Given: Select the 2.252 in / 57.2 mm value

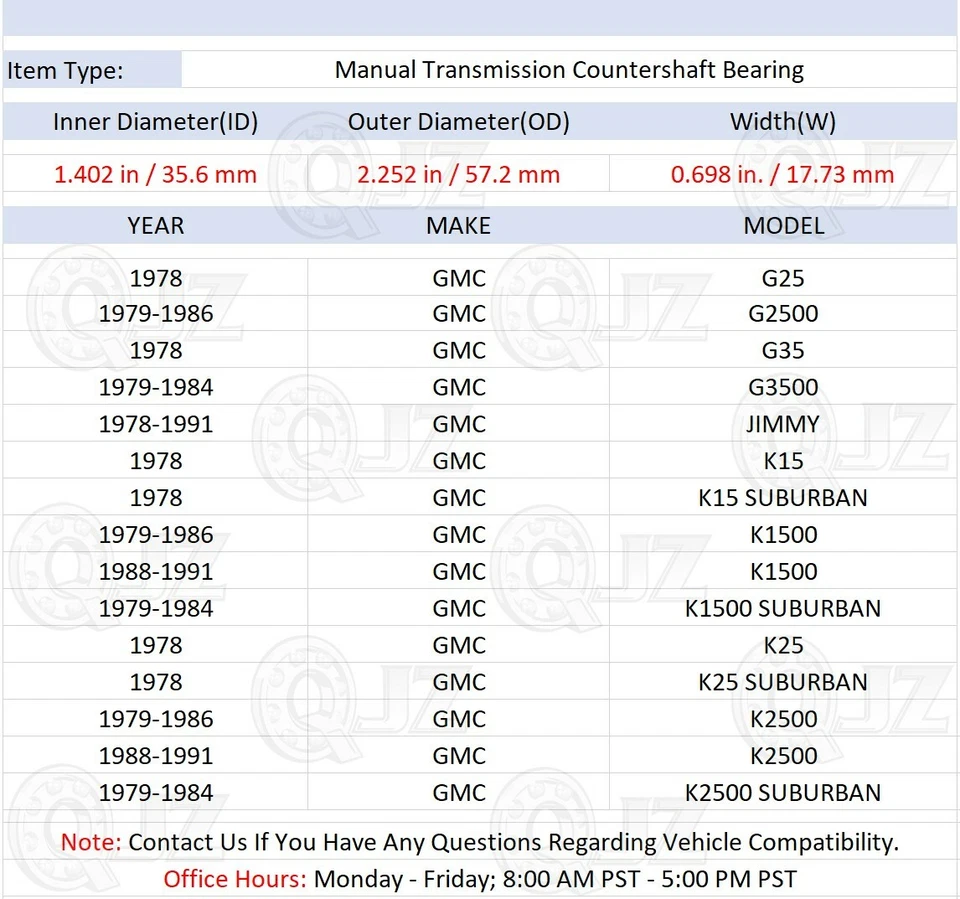Looking at the screenshot, I should [x=458, y=173].
